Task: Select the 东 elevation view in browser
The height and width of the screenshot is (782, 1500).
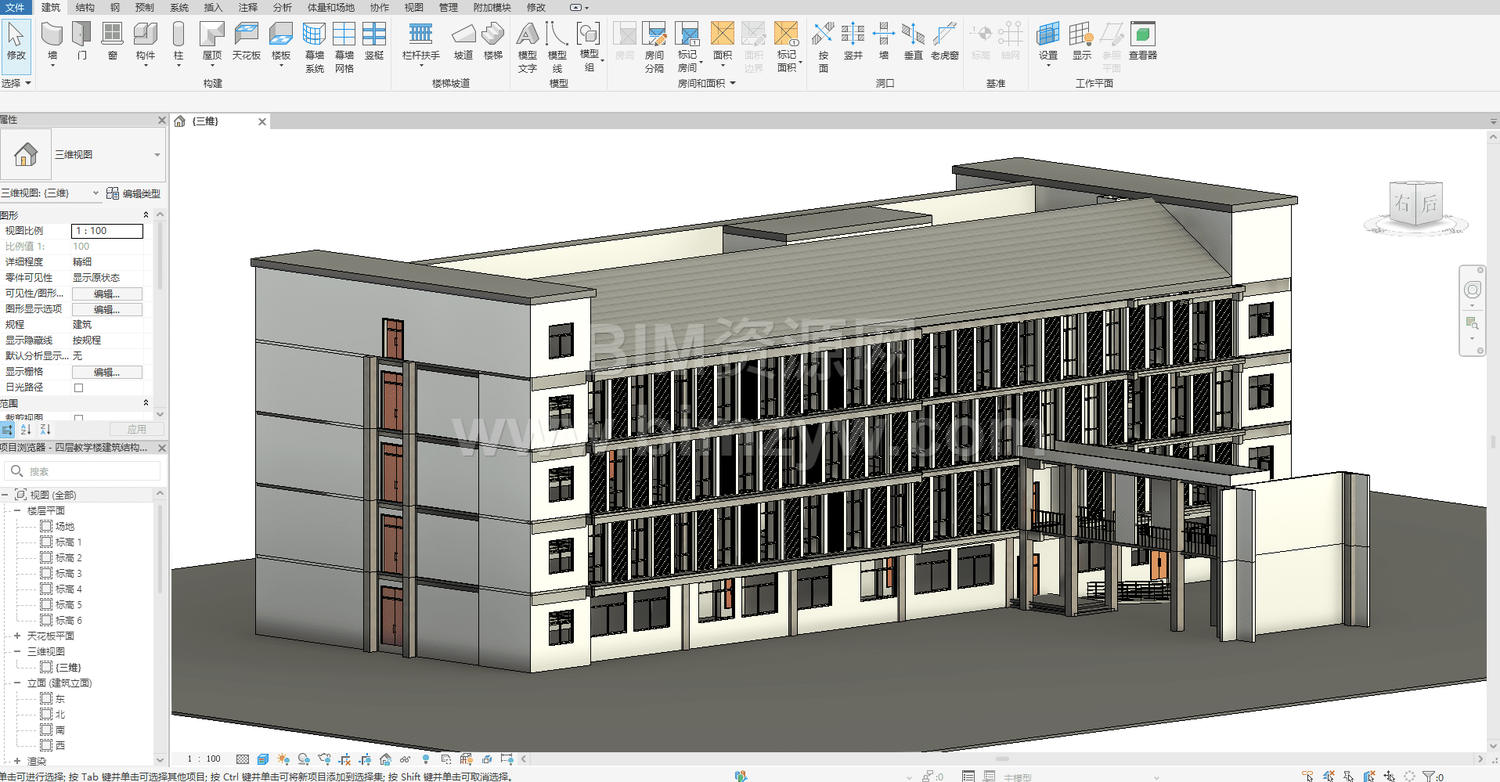Action: click(x=59, y=699)
